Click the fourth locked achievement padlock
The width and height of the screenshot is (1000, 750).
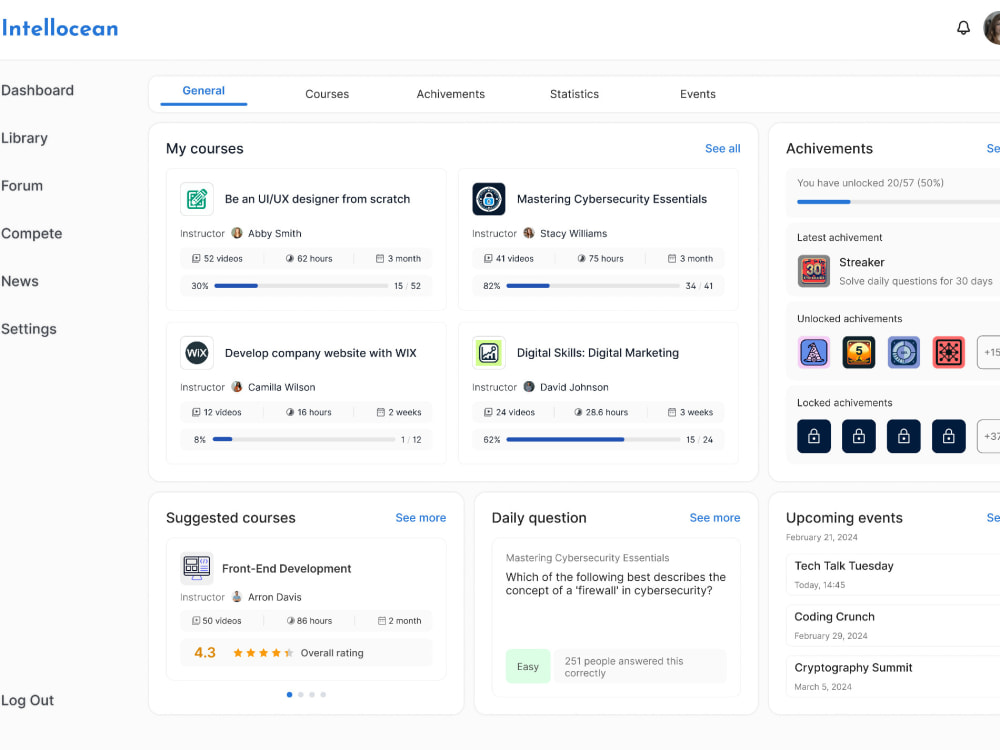(x=948, y=436)
